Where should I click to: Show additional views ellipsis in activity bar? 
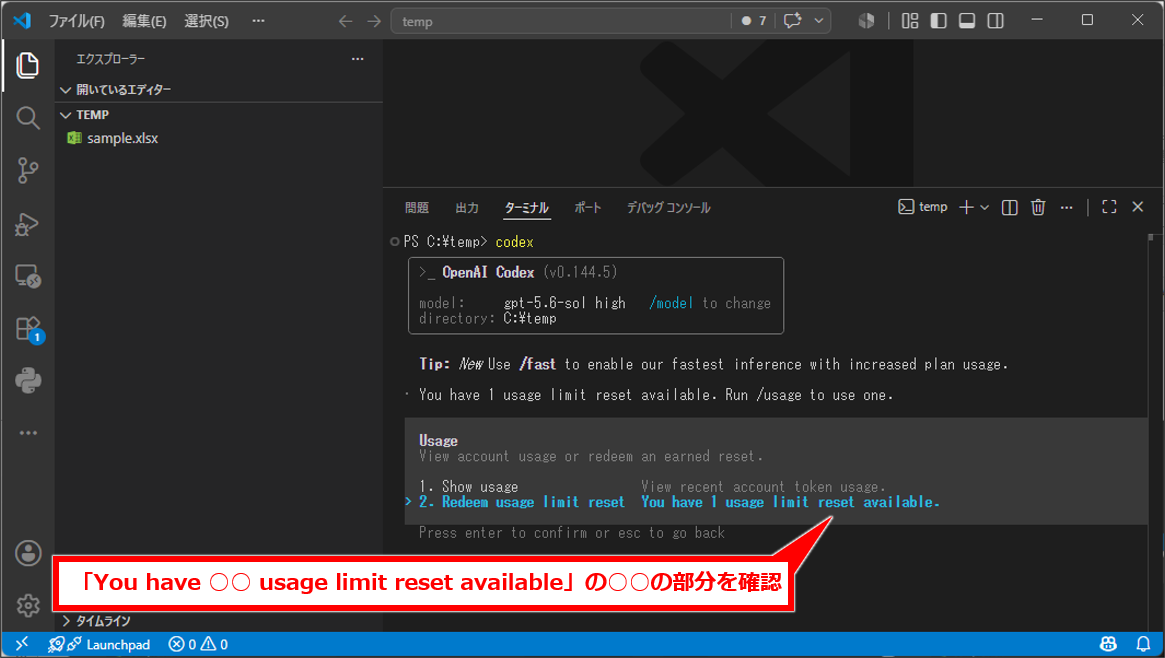tap(27, 433)
